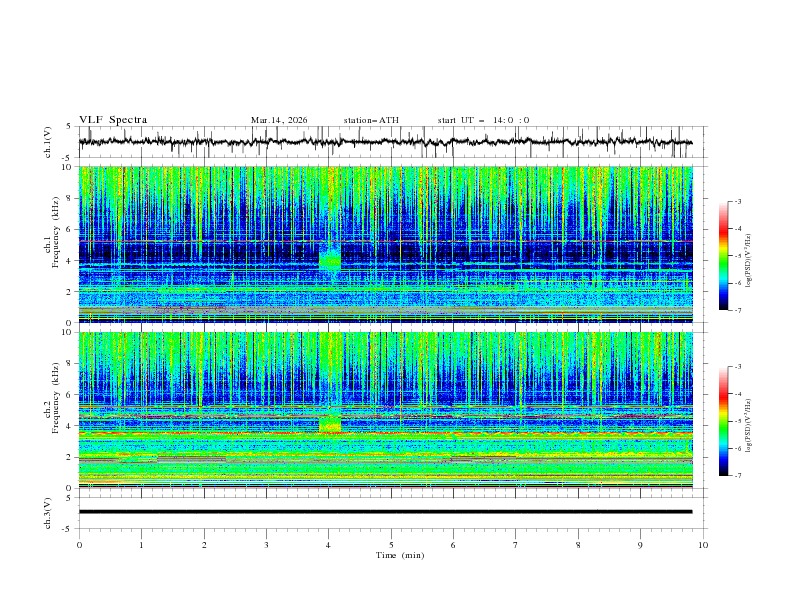Click time axis tick label "9"

[x=640, y=545]
